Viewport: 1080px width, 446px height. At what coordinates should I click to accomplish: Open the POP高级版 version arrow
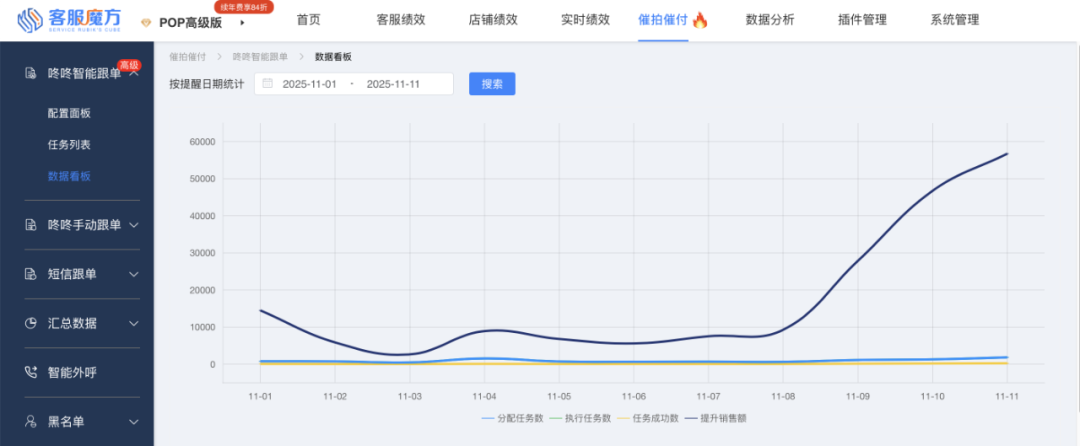click(x=242, y=23)
